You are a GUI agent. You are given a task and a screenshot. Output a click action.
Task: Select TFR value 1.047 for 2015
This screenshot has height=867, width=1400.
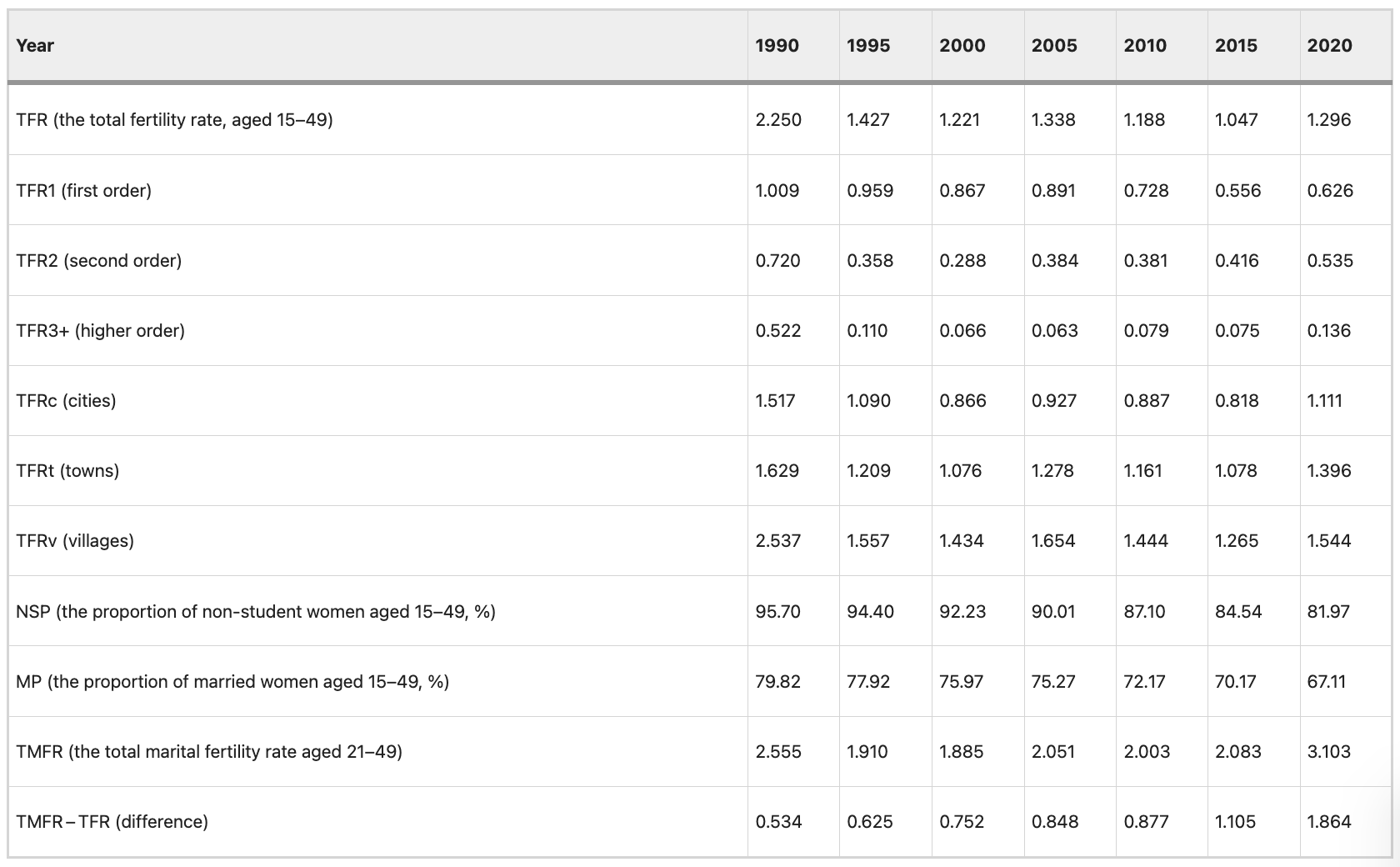click(x=1237, y=120)
